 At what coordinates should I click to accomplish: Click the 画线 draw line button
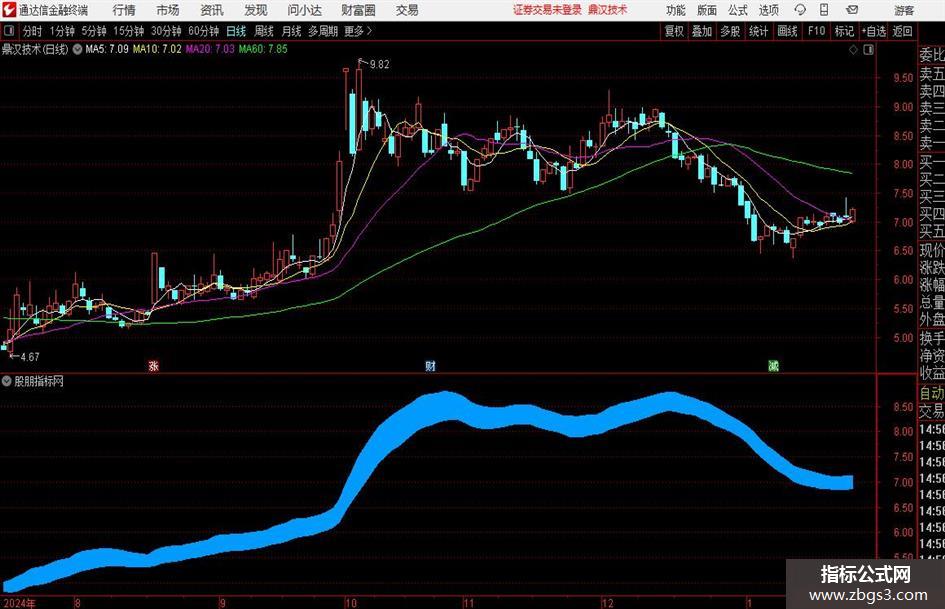(787, 31)
